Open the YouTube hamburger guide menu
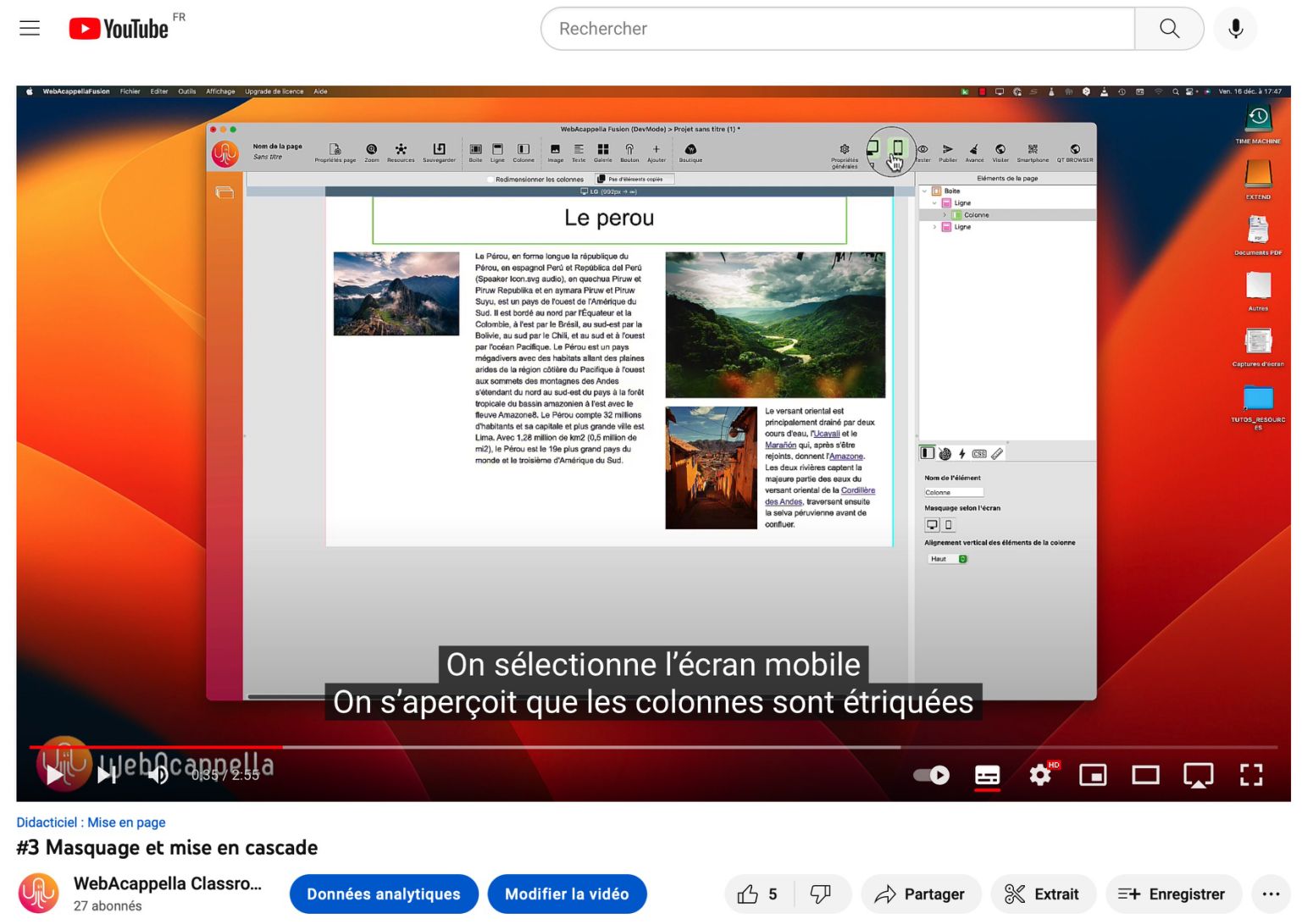1313x924 pixels. pos(30,29)
